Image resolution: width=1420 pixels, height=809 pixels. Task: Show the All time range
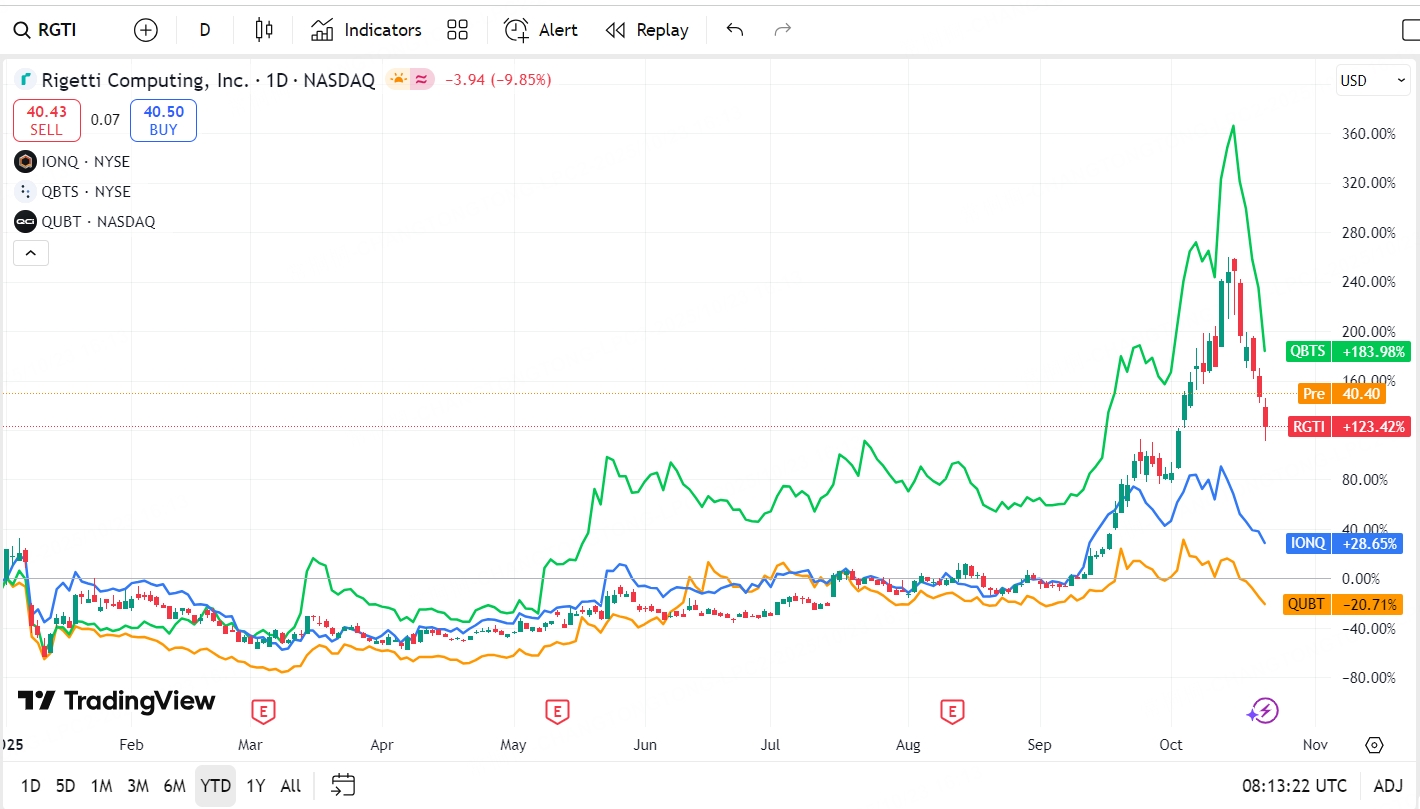[291, 786]
